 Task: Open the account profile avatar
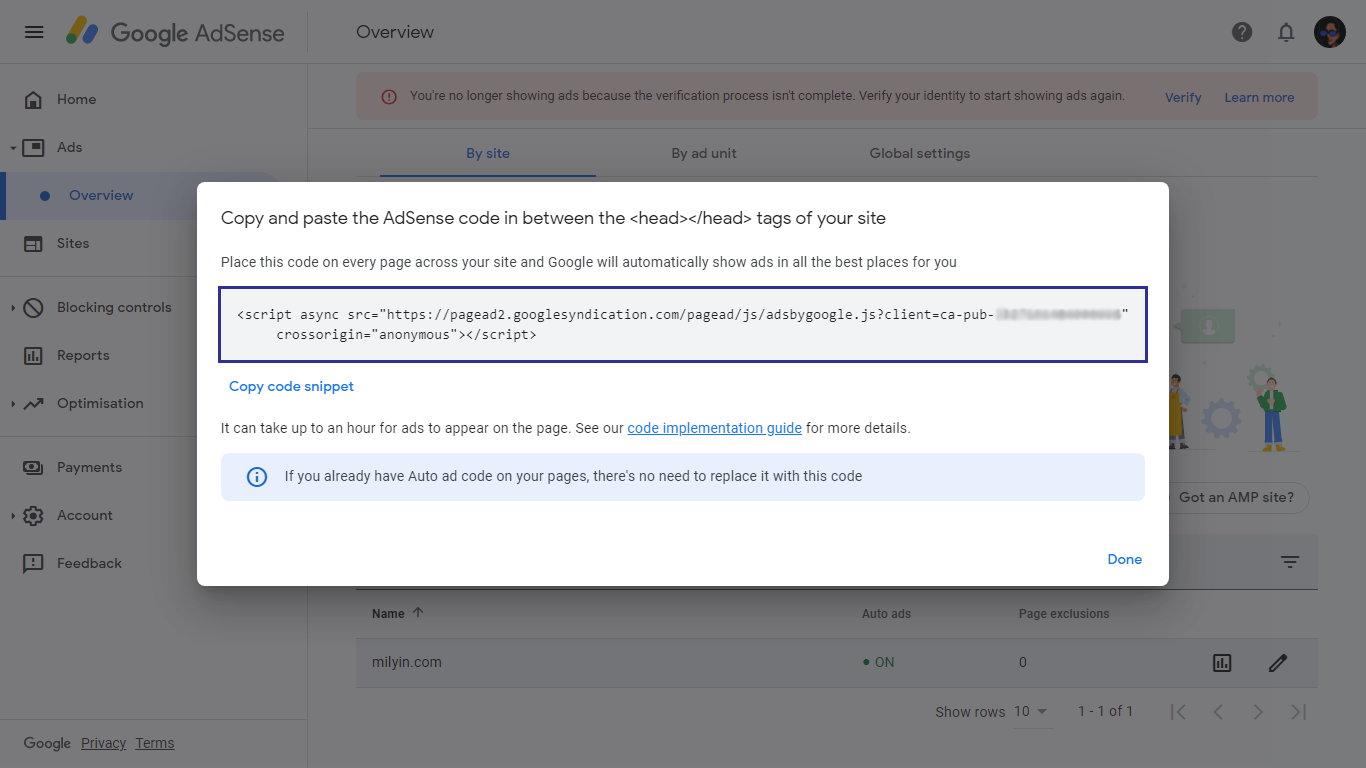[x=1330, y=32]
